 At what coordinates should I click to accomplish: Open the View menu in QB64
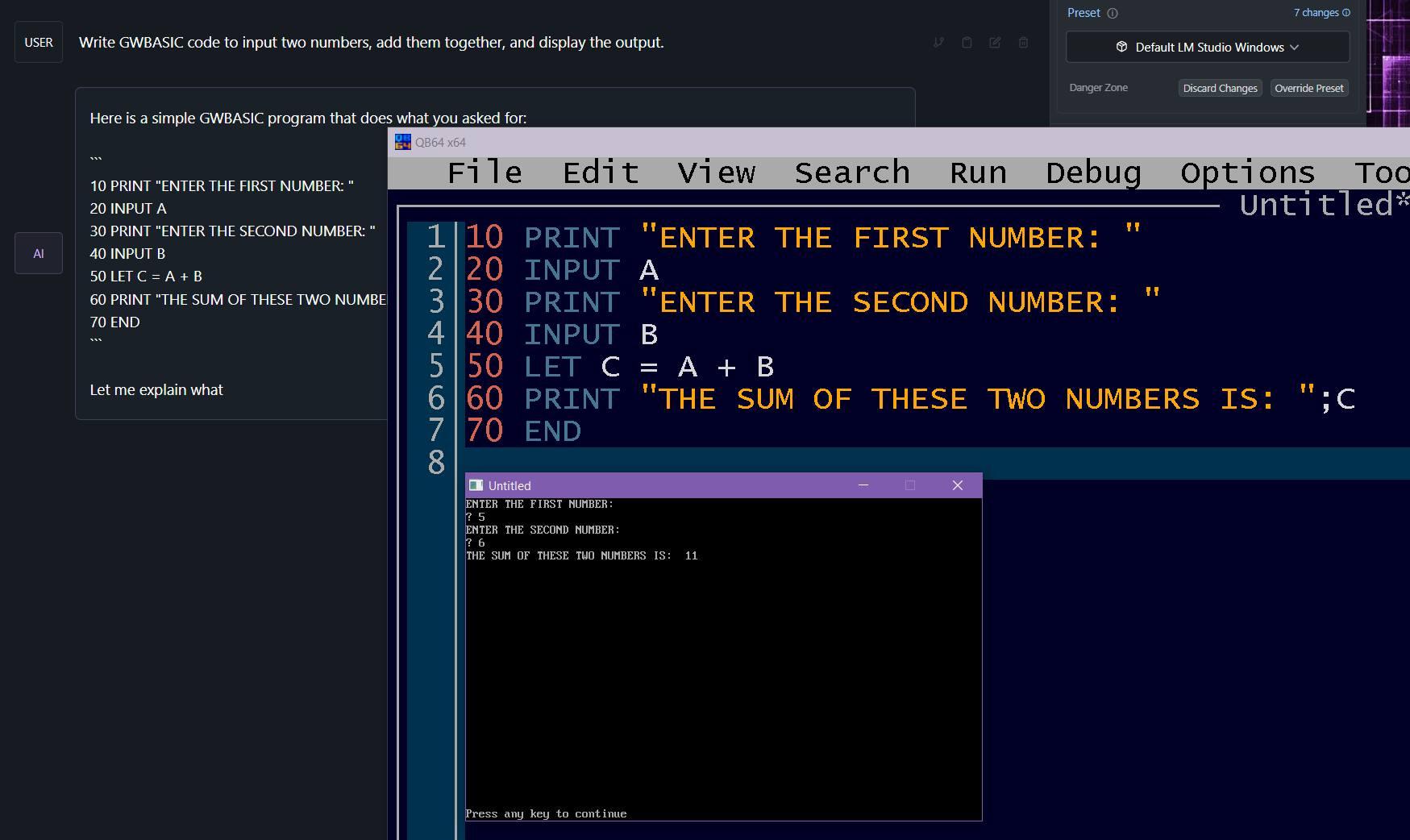[717, 173]
